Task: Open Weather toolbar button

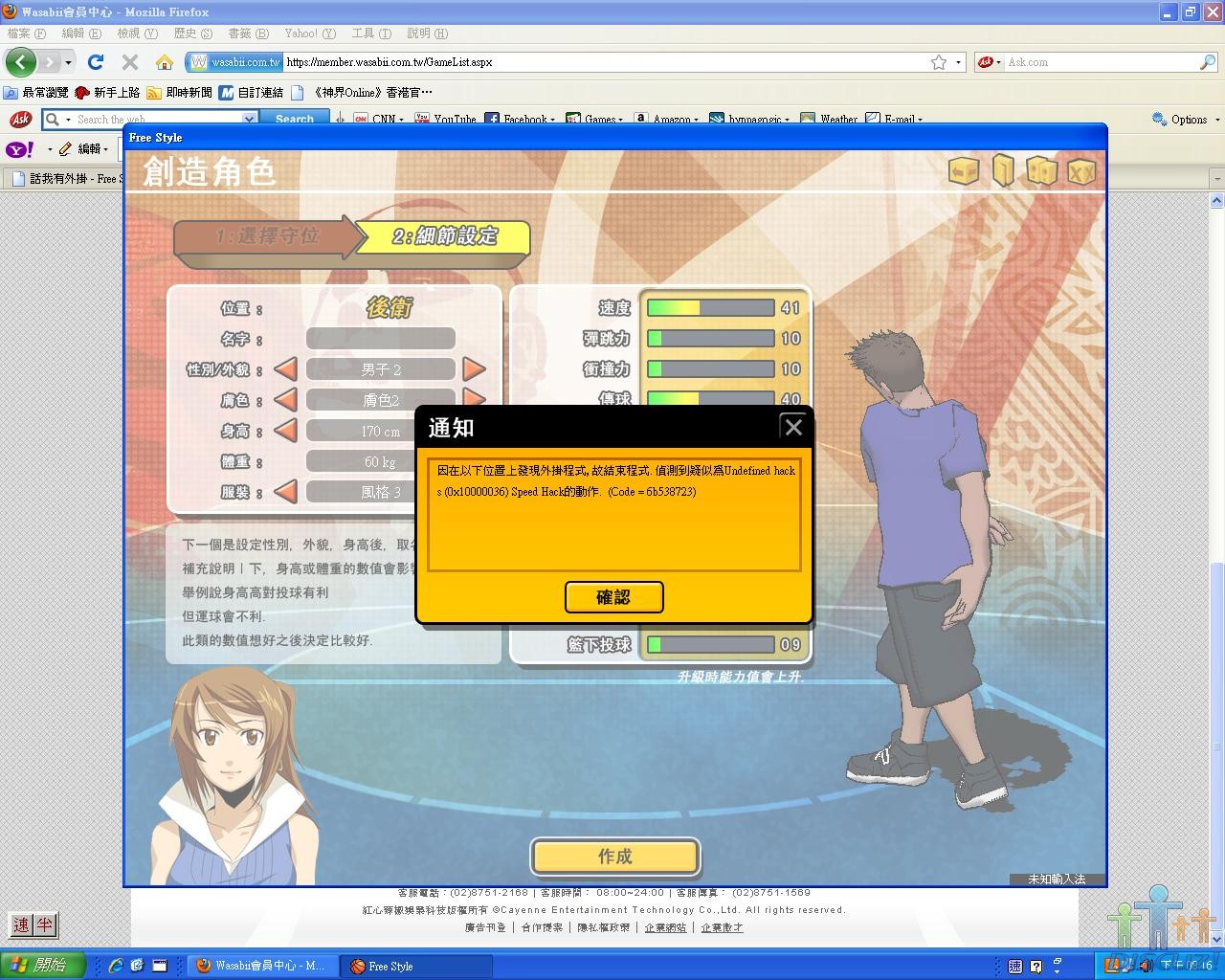Action: pos(829,120)
